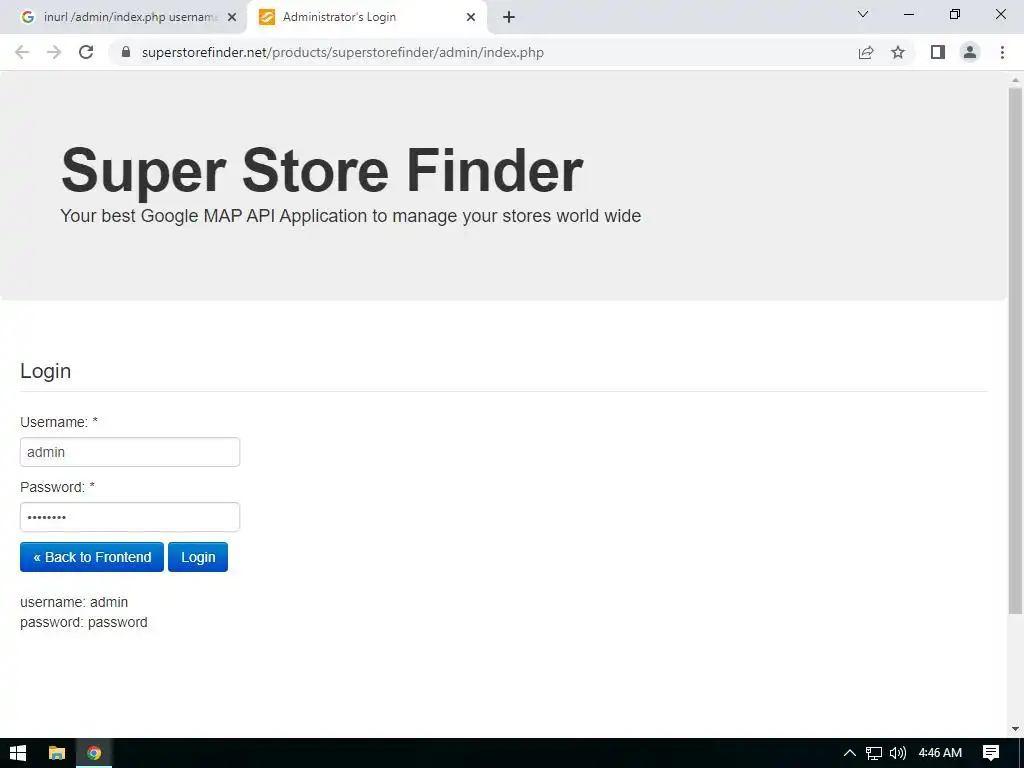Click the padlock site info icon

(126, 52)
